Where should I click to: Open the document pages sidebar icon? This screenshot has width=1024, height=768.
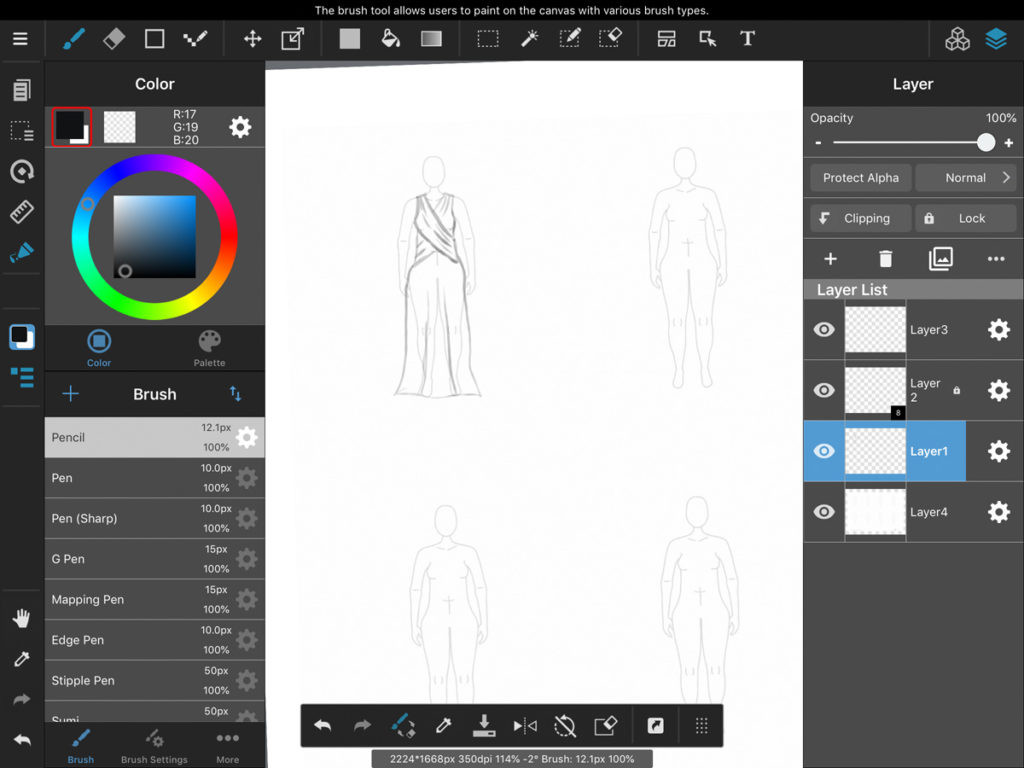click(x=22, y=90)
